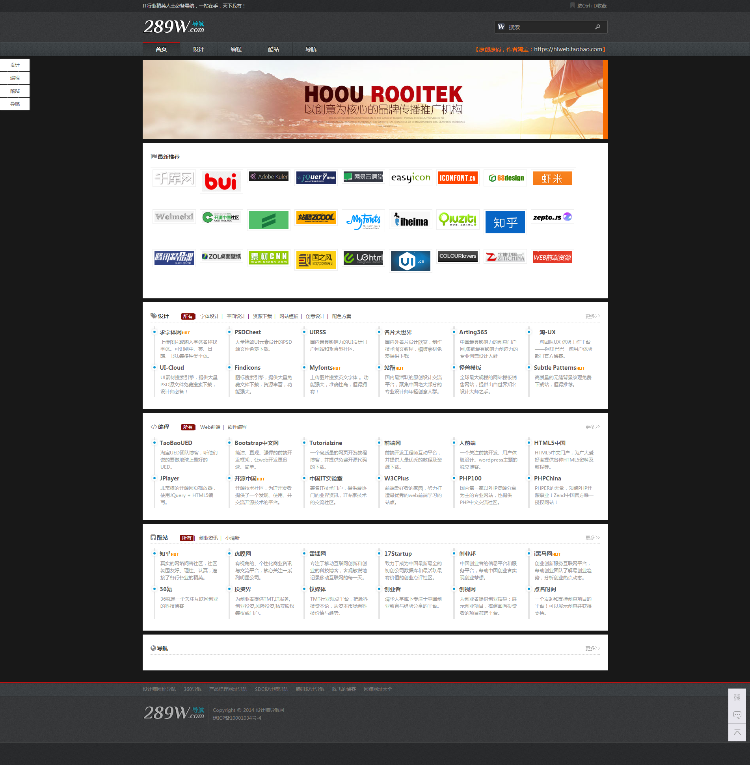Open the PSDCheet site link
750x765 pixels.
coord(247,332)
